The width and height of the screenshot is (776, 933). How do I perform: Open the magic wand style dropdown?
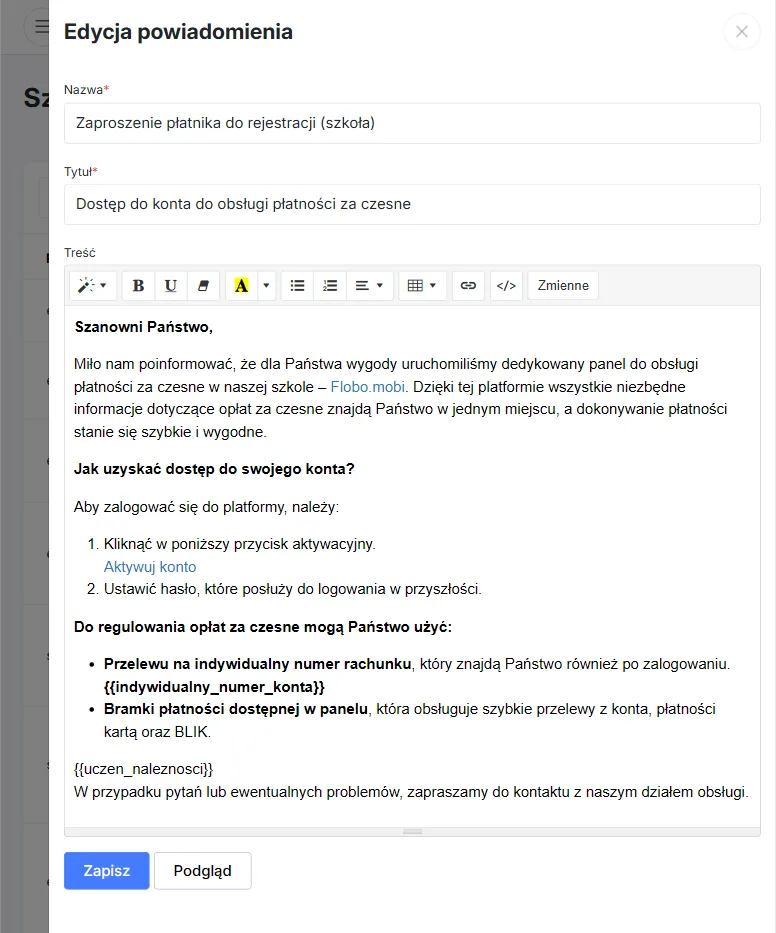tap(93, 285)
